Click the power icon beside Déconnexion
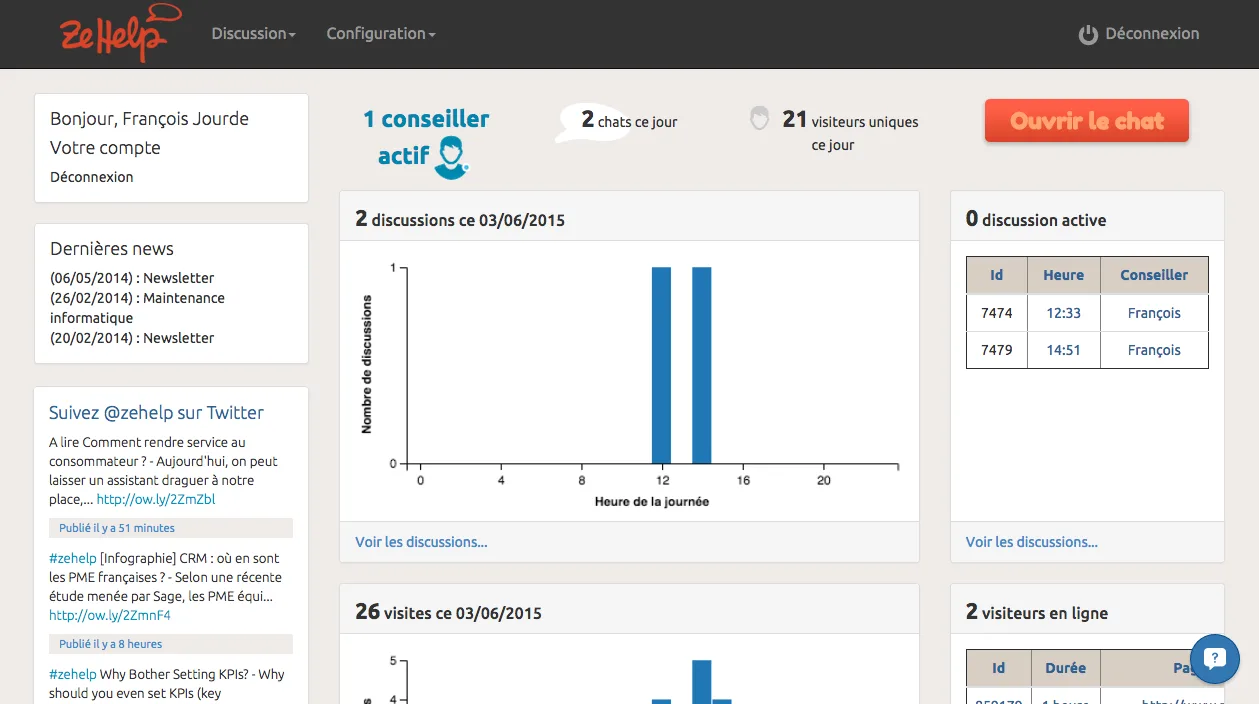 pos(1088,35)
